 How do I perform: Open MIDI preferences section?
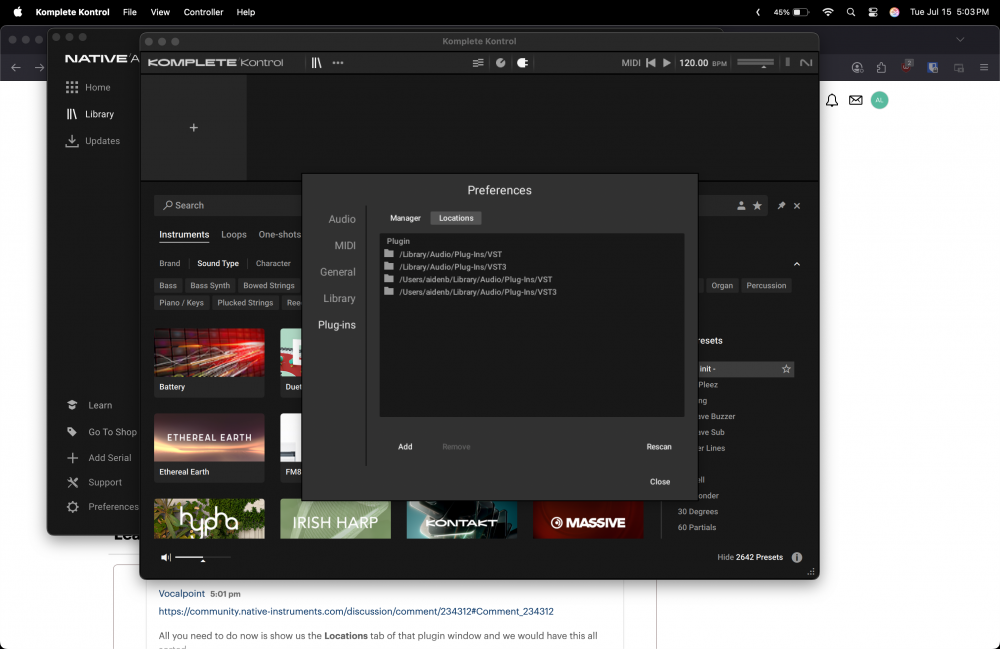click(x=345, y=245)
